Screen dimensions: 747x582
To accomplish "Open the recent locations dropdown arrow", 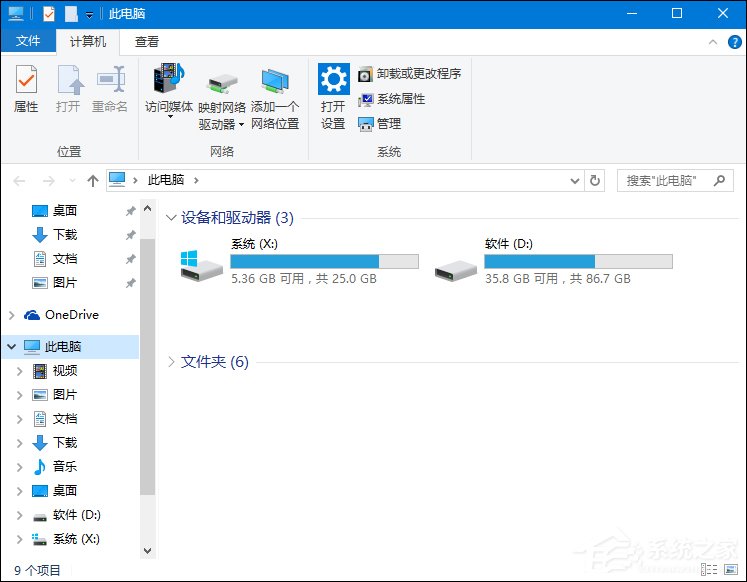I will (72, 181).
